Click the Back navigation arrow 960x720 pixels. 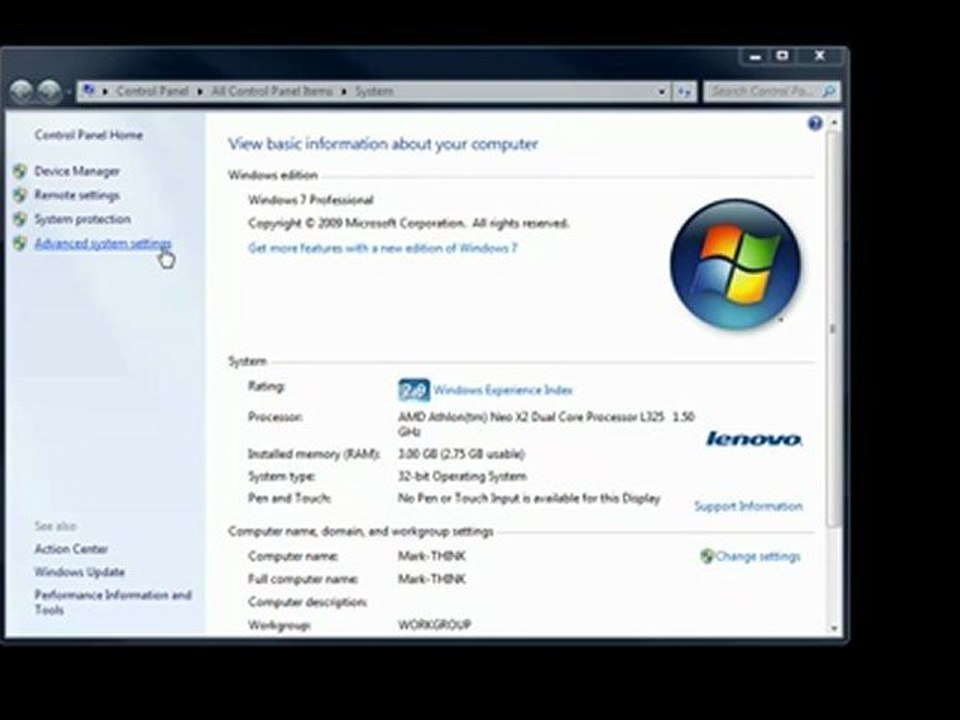tap(21, 91)
